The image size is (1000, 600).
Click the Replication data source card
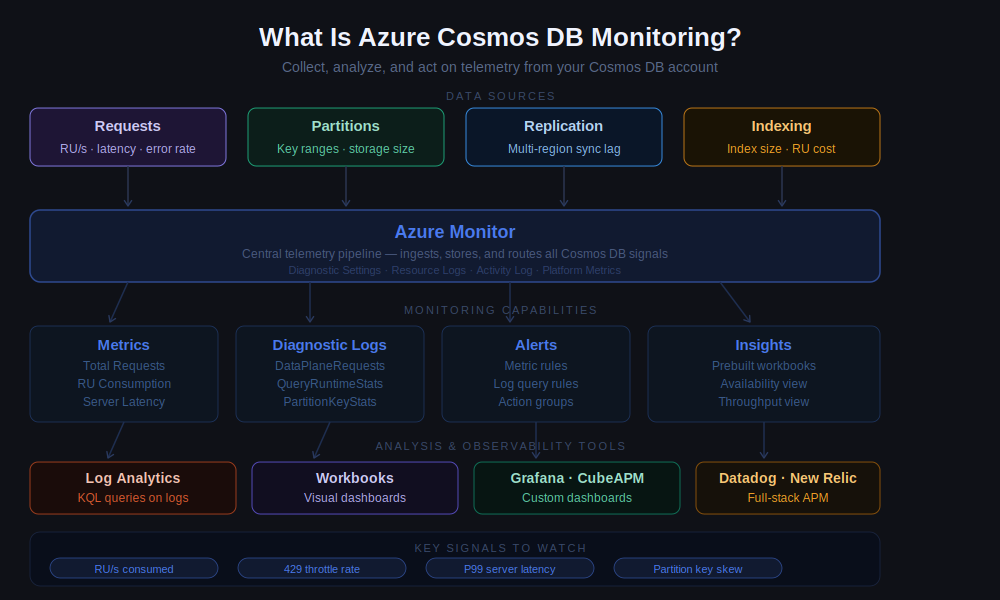click(x=564, y=137)
